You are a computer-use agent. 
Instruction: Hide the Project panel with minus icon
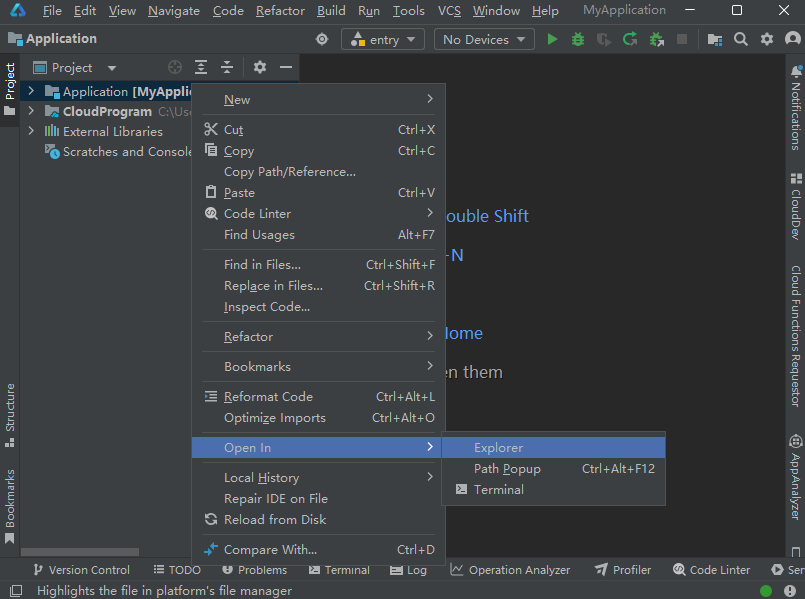pyautogui.click(x=286, y=67)
